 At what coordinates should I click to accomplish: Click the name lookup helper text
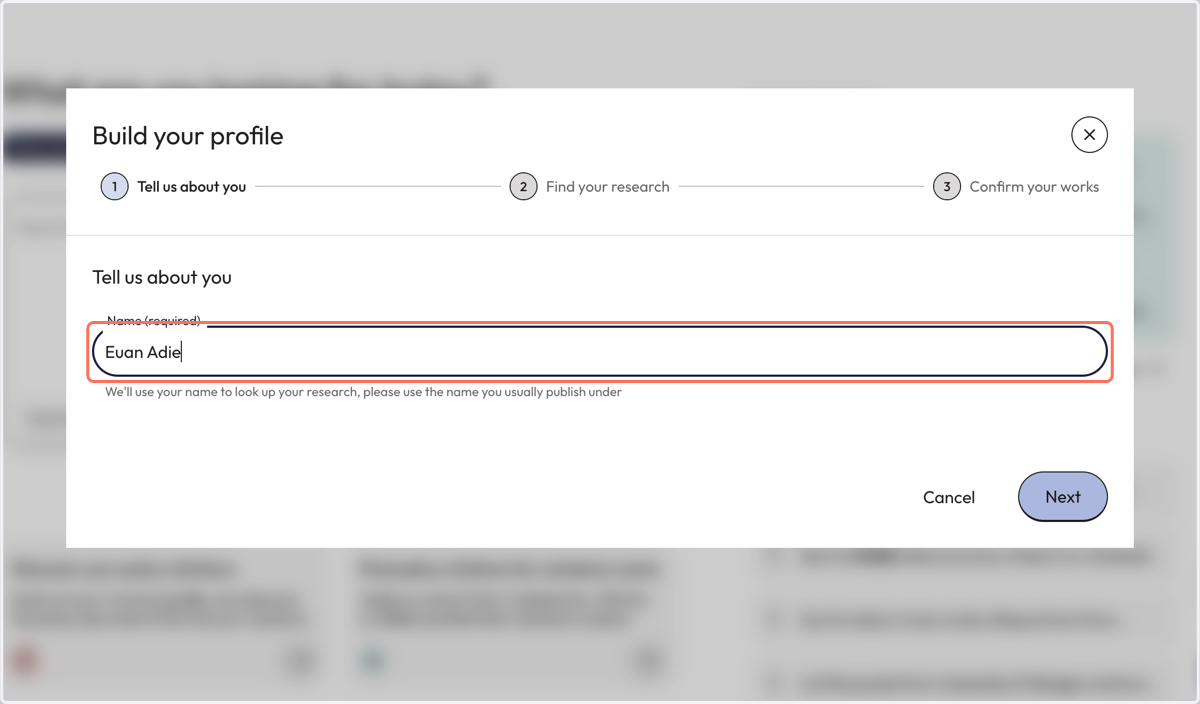[x=364, y=392]
